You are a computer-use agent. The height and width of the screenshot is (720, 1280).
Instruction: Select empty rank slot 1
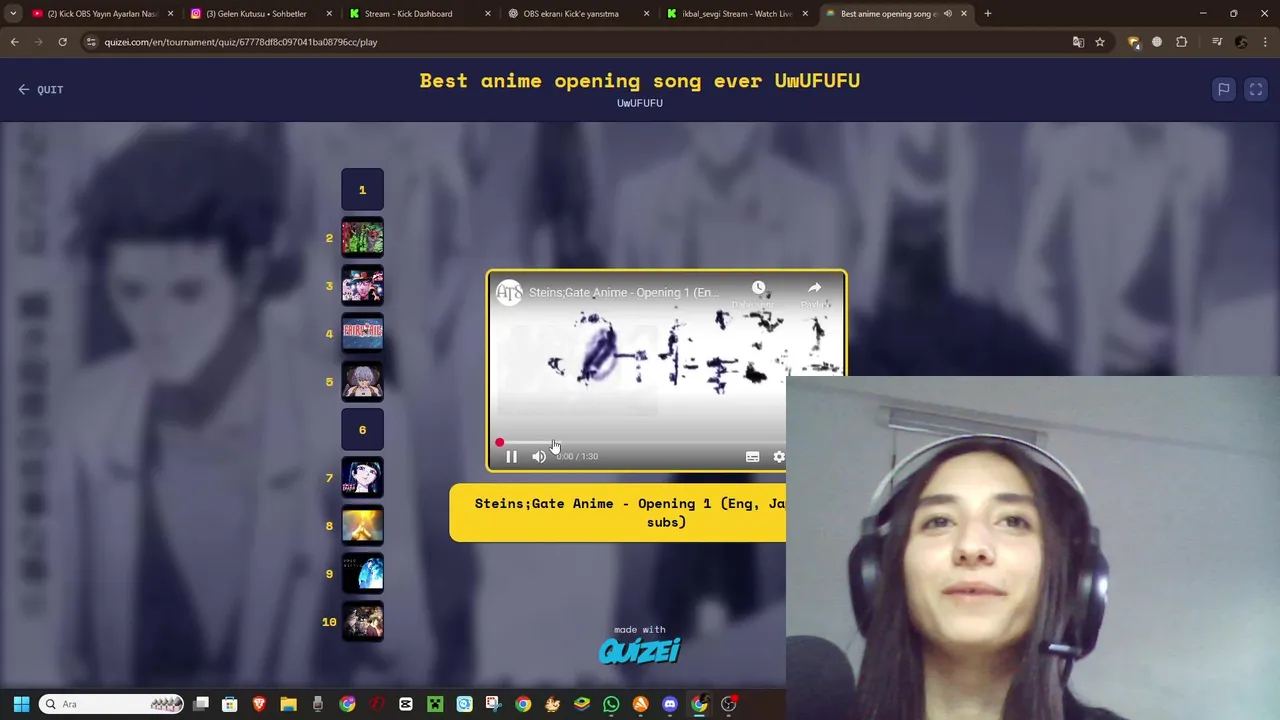pos(362,190)
